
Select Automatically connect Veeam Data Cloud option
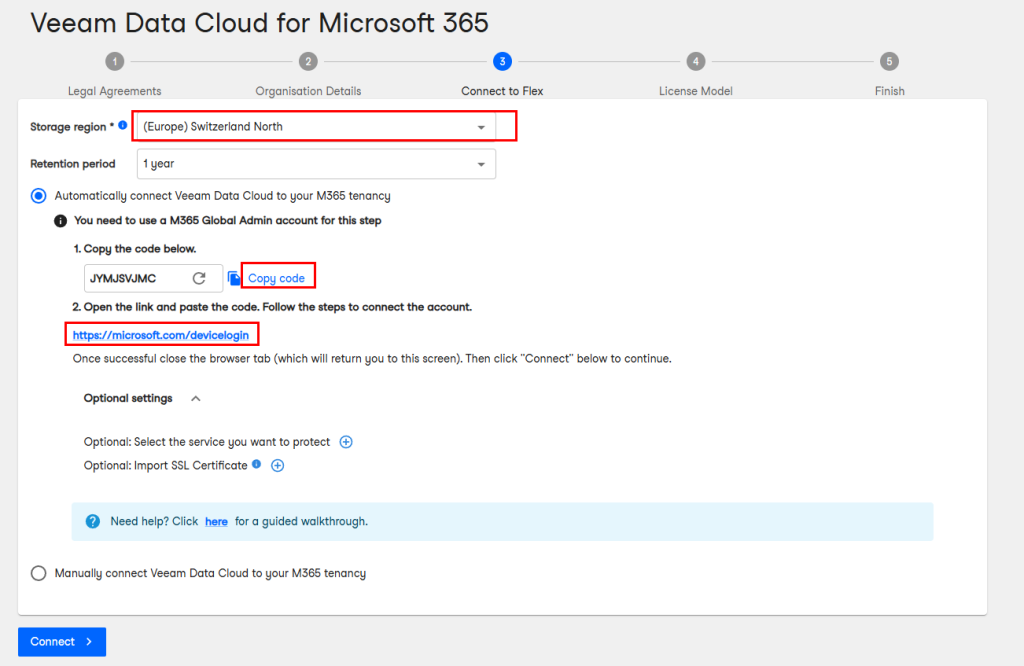[x=39, y=196]
